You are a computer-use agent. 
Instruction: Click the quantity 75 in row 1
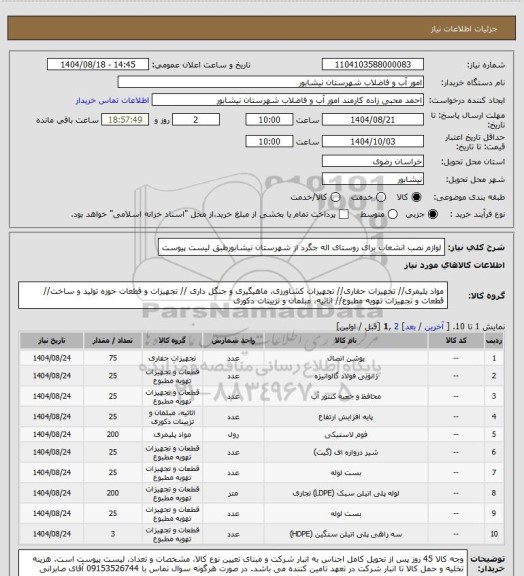[113, 358]
